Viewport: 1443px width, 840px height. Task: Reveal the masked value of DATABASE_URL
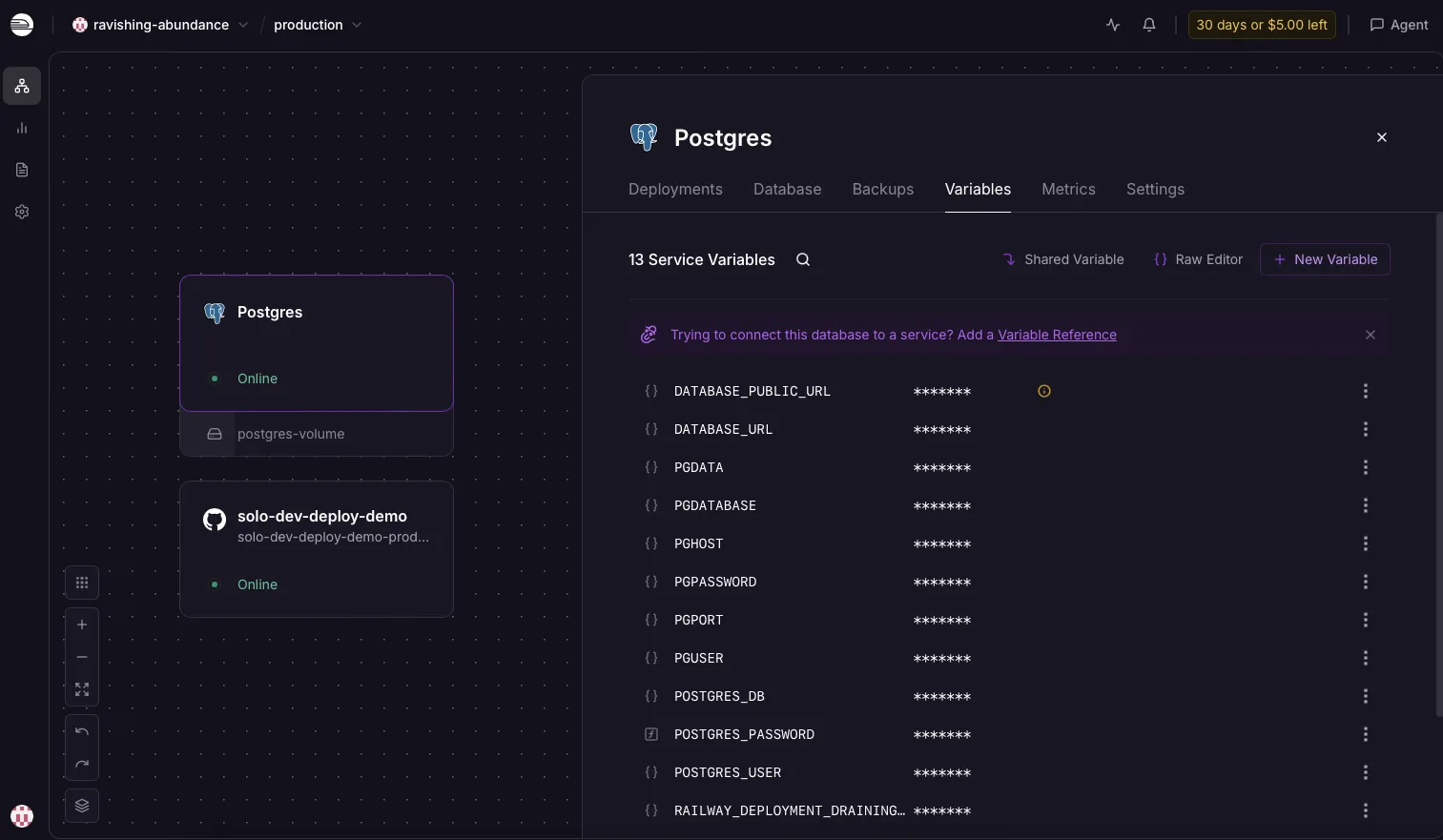pyautogui.click(x=942, y=430)
